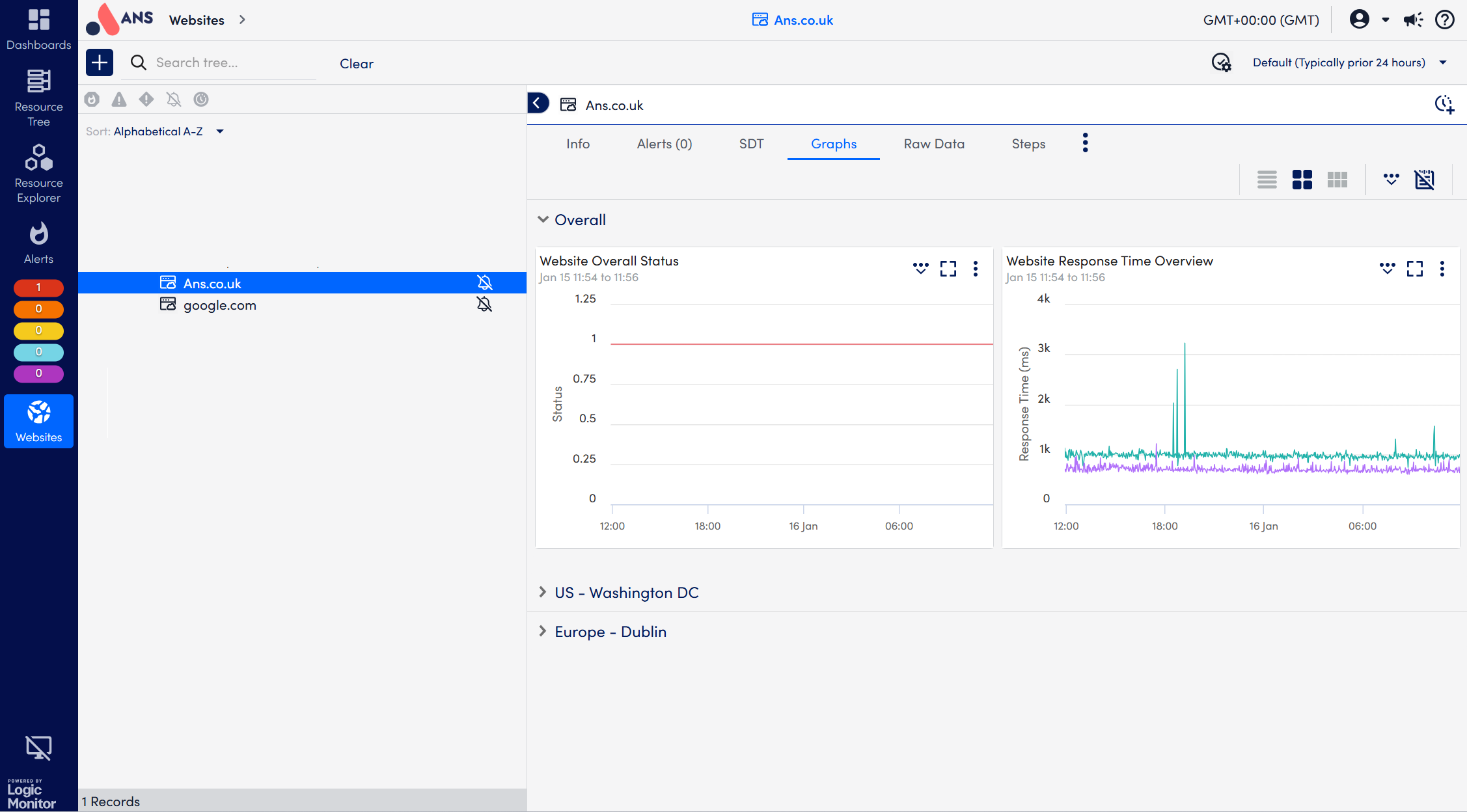The height and width of the screenshot is (812, 1467).
Task: Expand Website Overall Status graph to fullscreen
Action: tap(948, 269)
